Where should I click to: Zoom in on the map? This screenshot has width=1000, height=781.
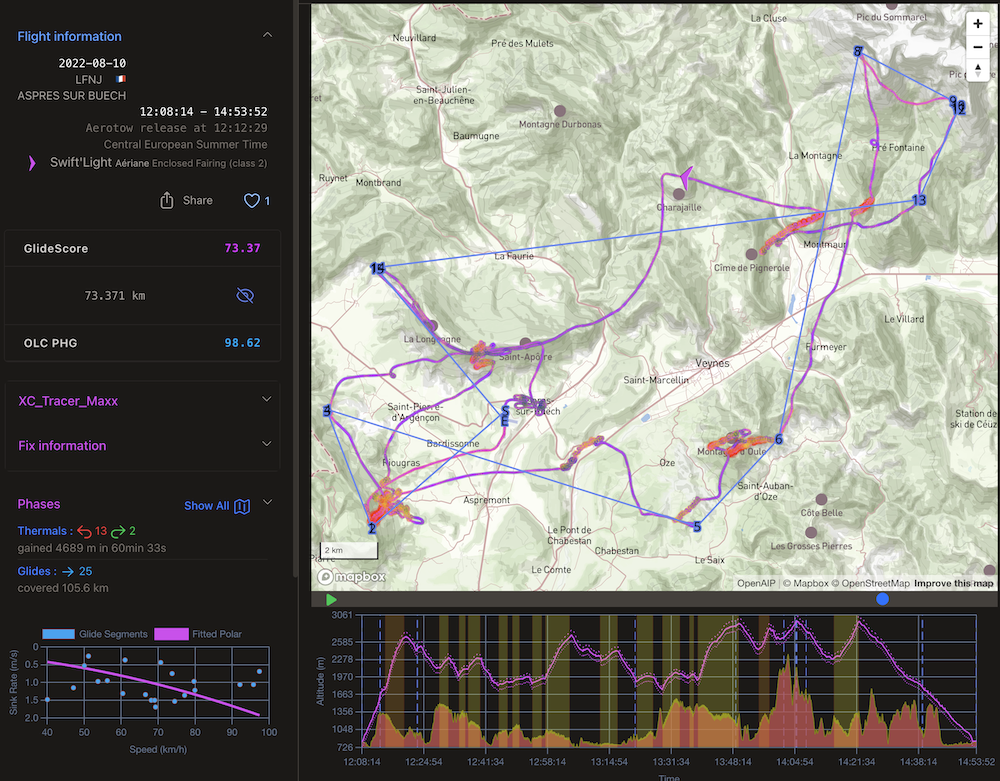977,24
